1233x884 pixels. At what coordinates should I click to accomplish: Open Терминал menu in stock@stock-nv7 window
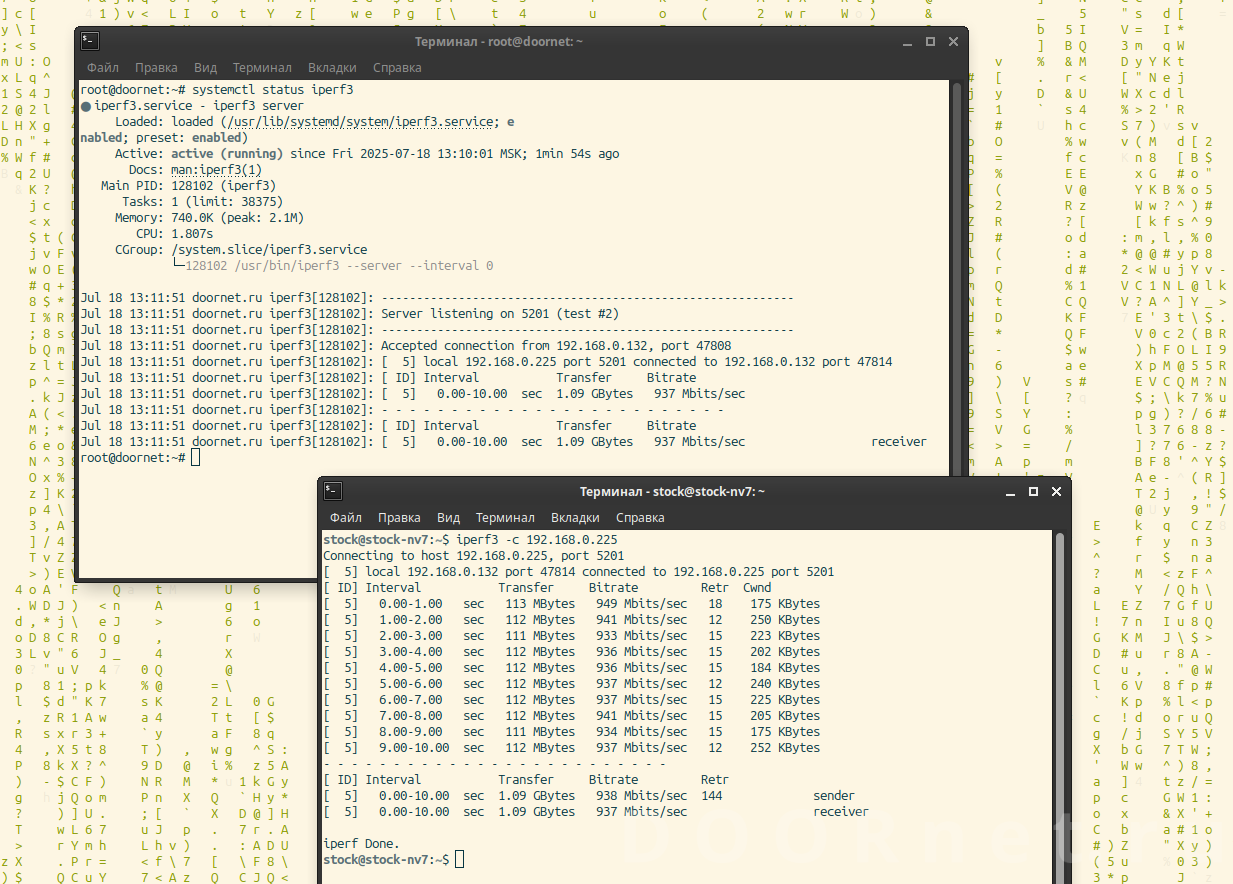505,518
